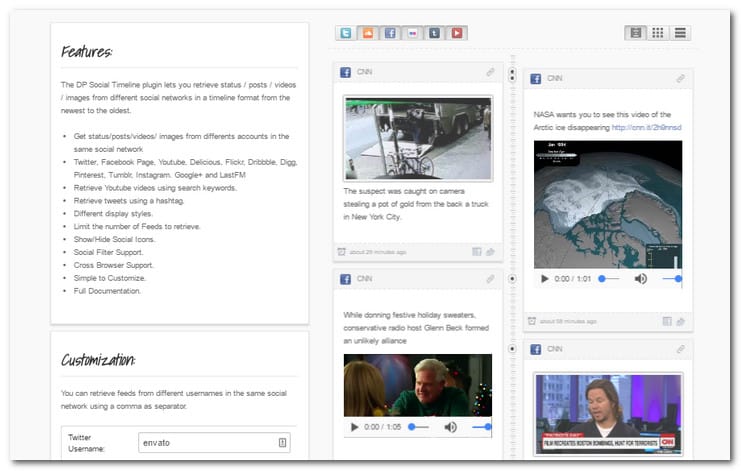Viewport: 741px width, 471px height.
Task: Open permalink icon on gold theft post
Action: 490,72
